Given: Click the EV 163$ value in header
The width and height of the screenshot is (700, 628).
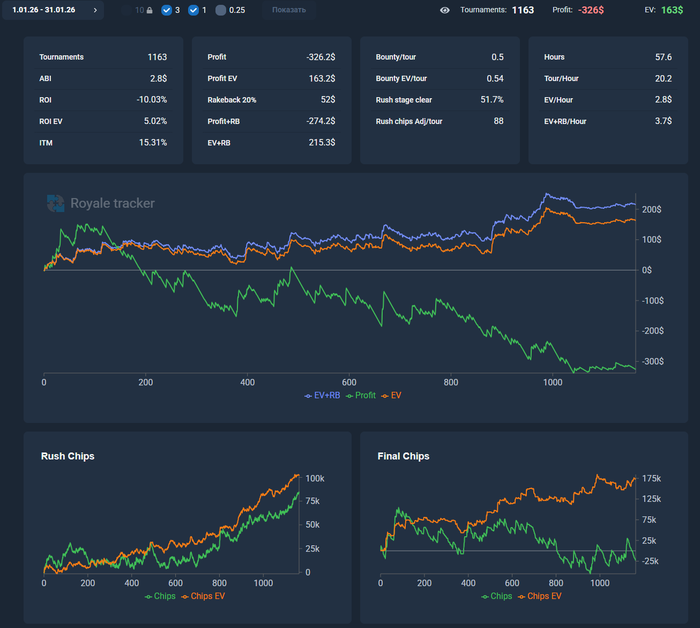Looking at the screenshot, I should coord(673,10).
